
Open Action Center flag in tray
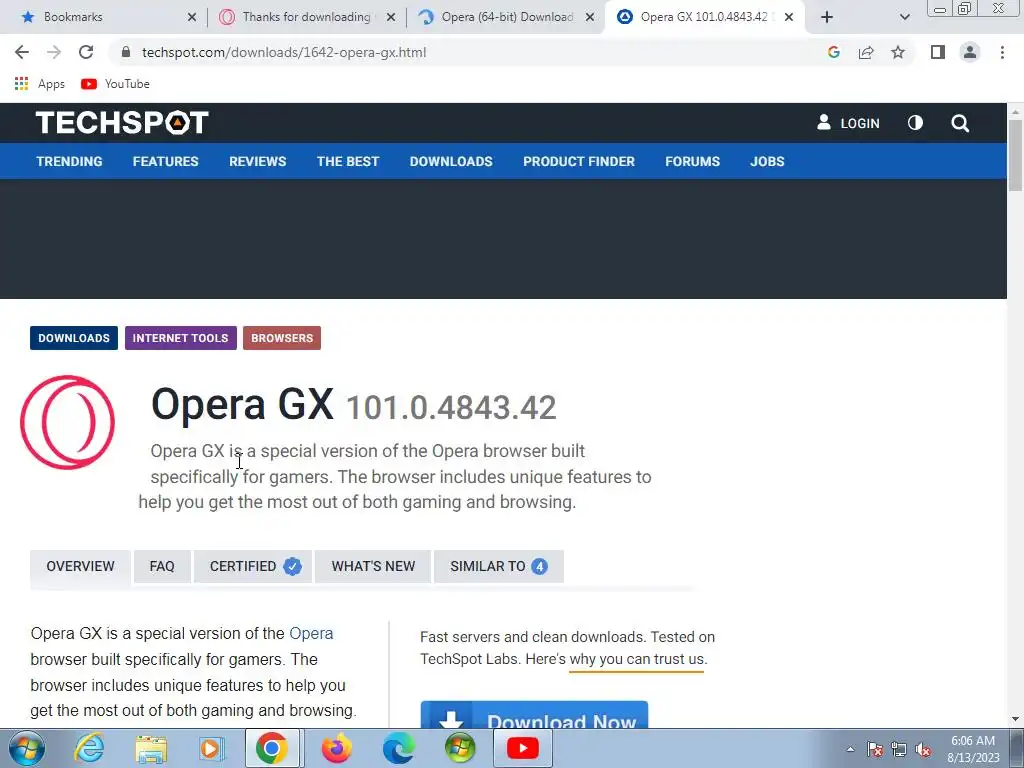875,750
